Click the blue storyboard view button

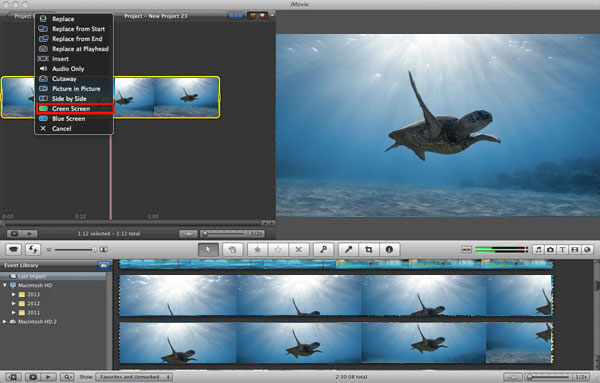tap(235, 16)
